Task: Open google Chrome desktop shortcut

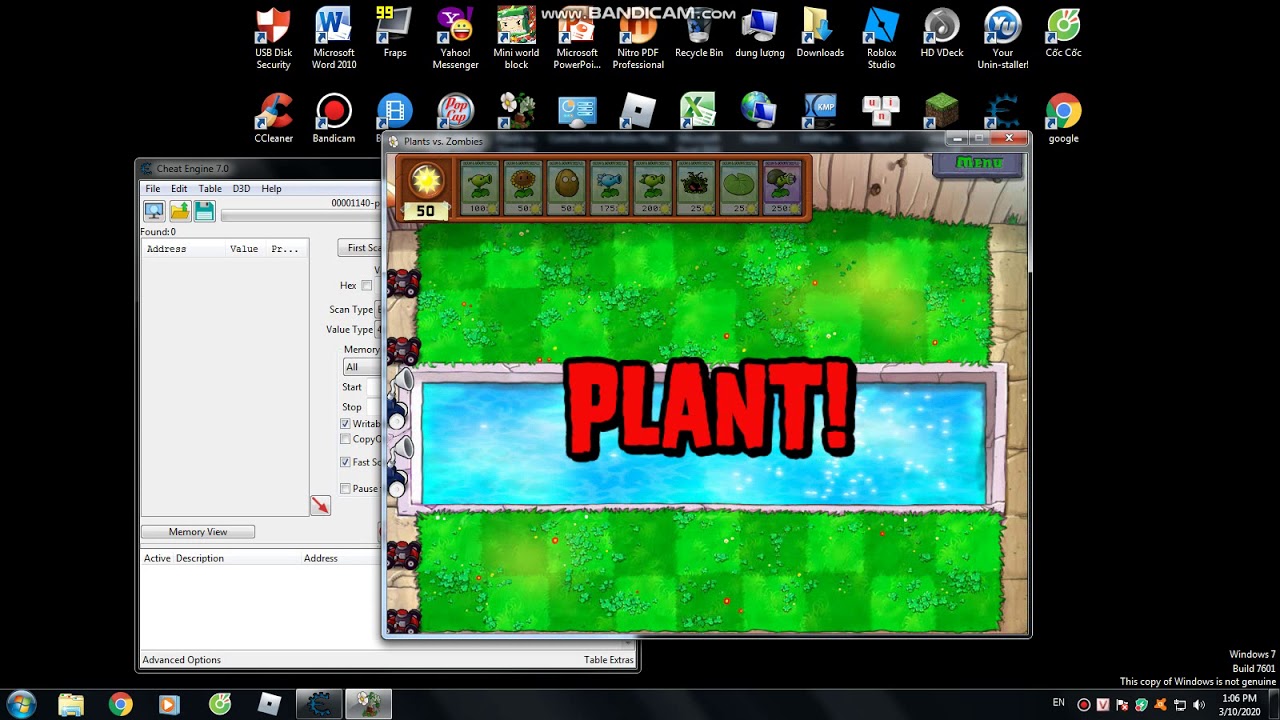Action: tap(1063, 119)
